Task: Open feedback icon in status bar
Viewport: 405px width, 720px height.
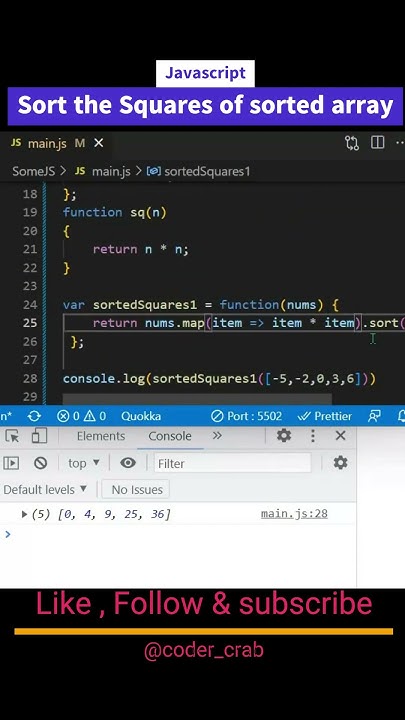Action: point(374,416)
